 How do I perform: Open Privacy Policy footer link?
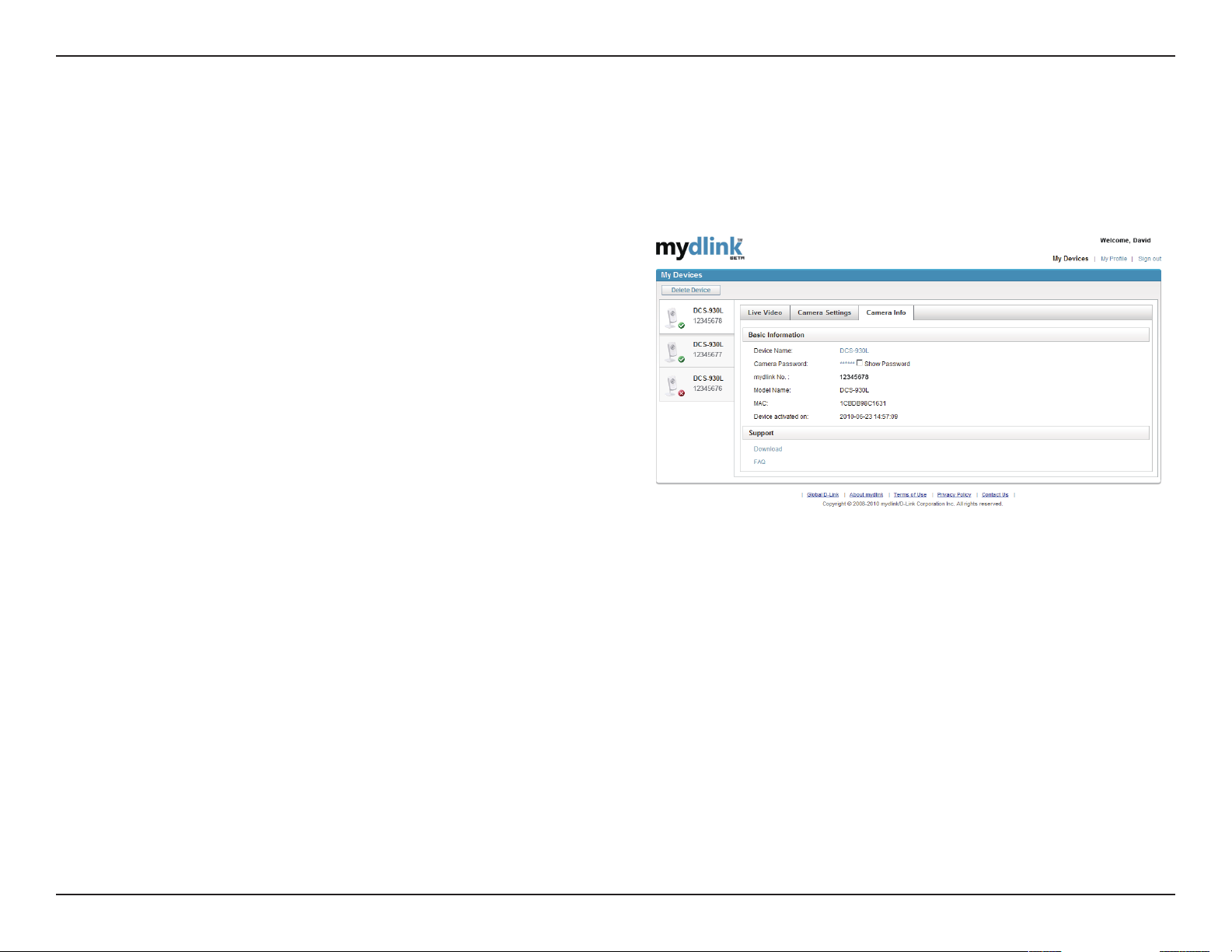click(x=954, y=494)
